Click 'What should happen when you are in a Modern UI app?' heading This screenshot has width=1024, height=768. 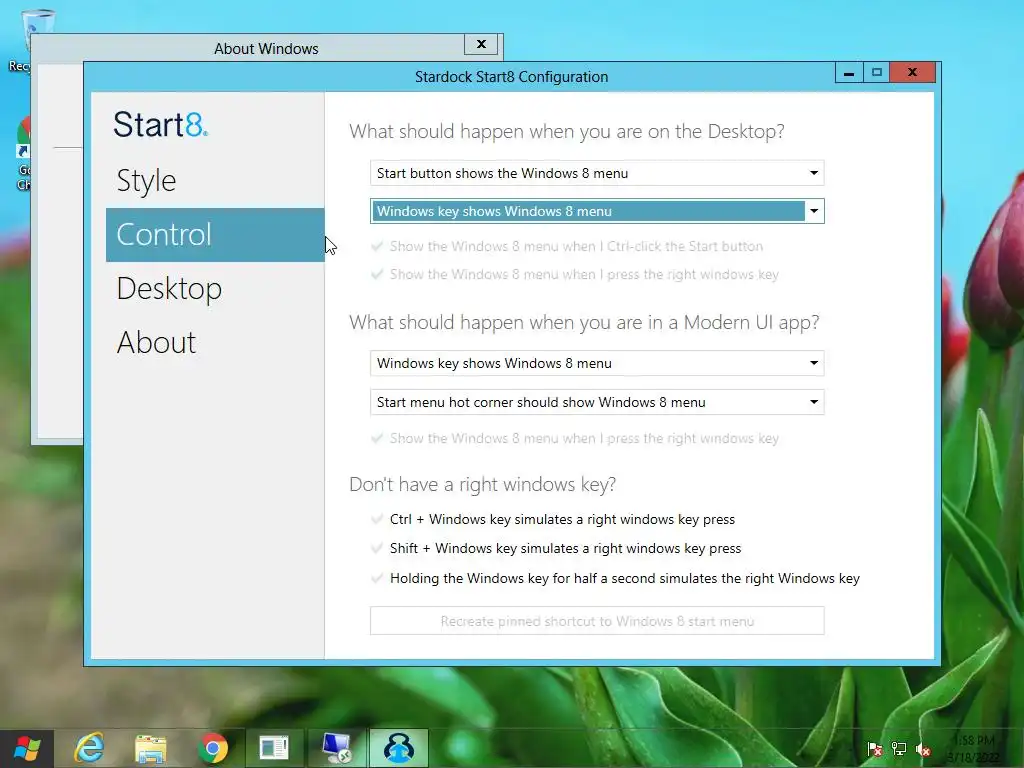pyautogui.click(x=584, y=323)
